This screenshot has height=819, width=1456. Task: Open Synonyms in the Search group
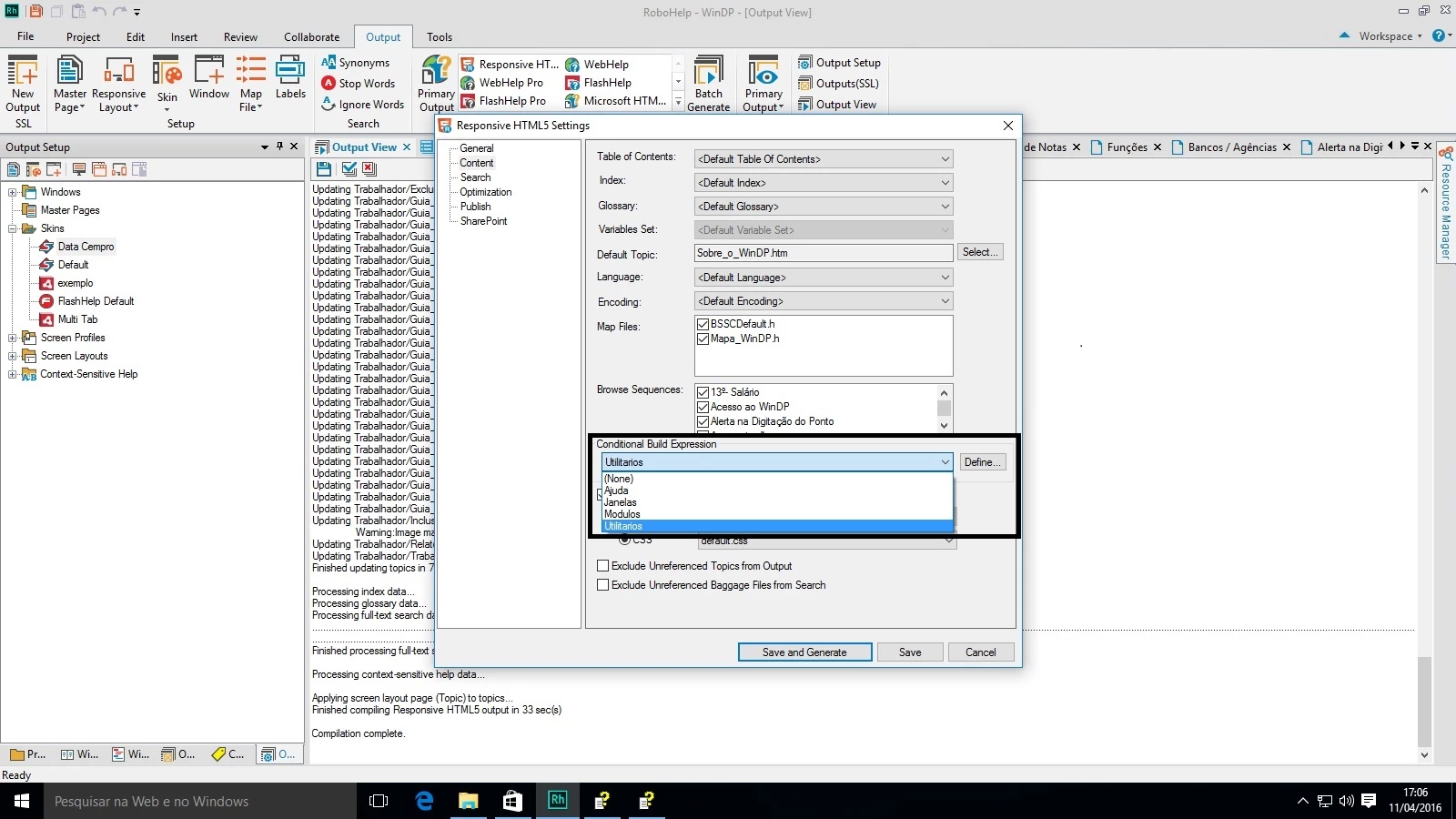click(356, 63)
